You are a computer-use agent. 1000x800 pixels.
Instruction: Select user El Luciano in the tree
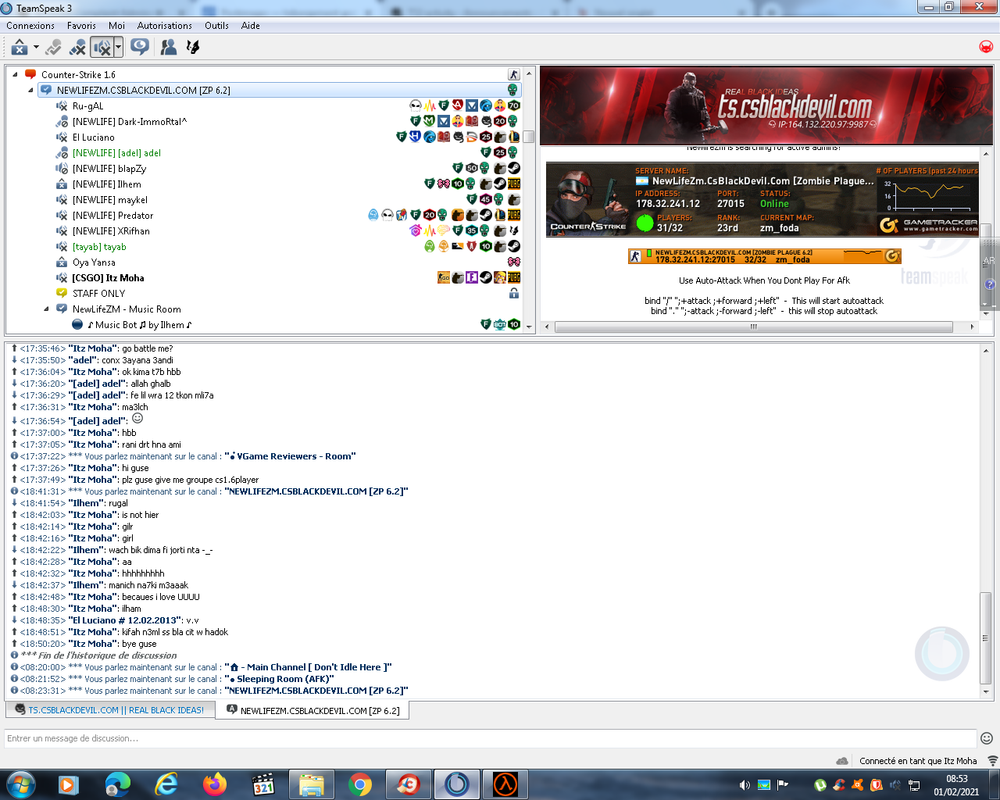point(93,138)
